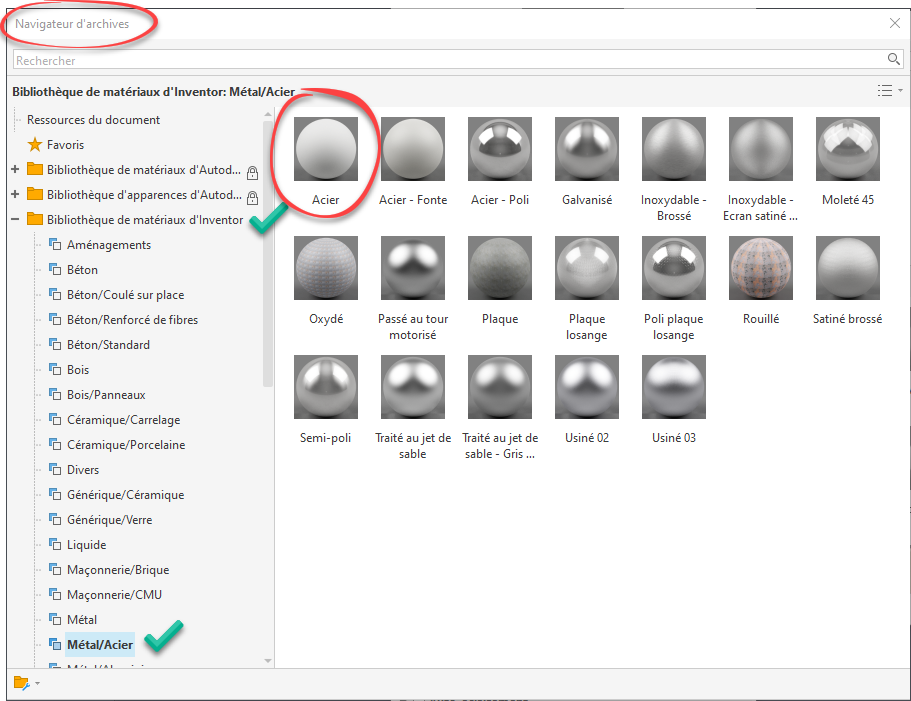Image resolution: width=911 pixels, height=701 pixels.
Task: Click the category tree scrollbar thumb
Action: tap(268, 253)
